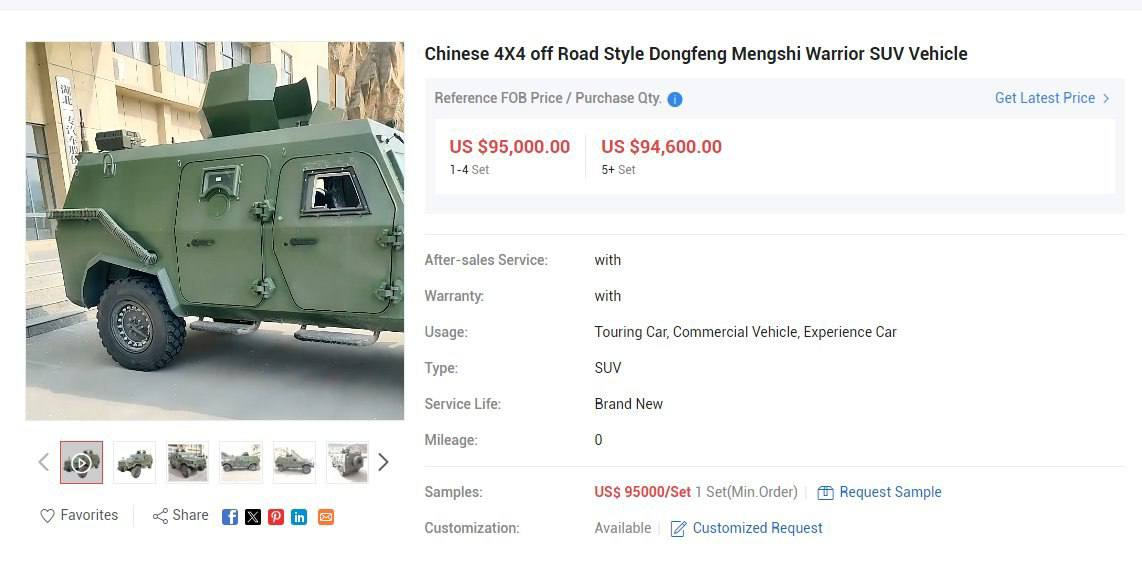The height and width of the screenshot is (561, 1142).
Task: Select the third vehicle thumbnail
Action: click(x=188, y=462)
